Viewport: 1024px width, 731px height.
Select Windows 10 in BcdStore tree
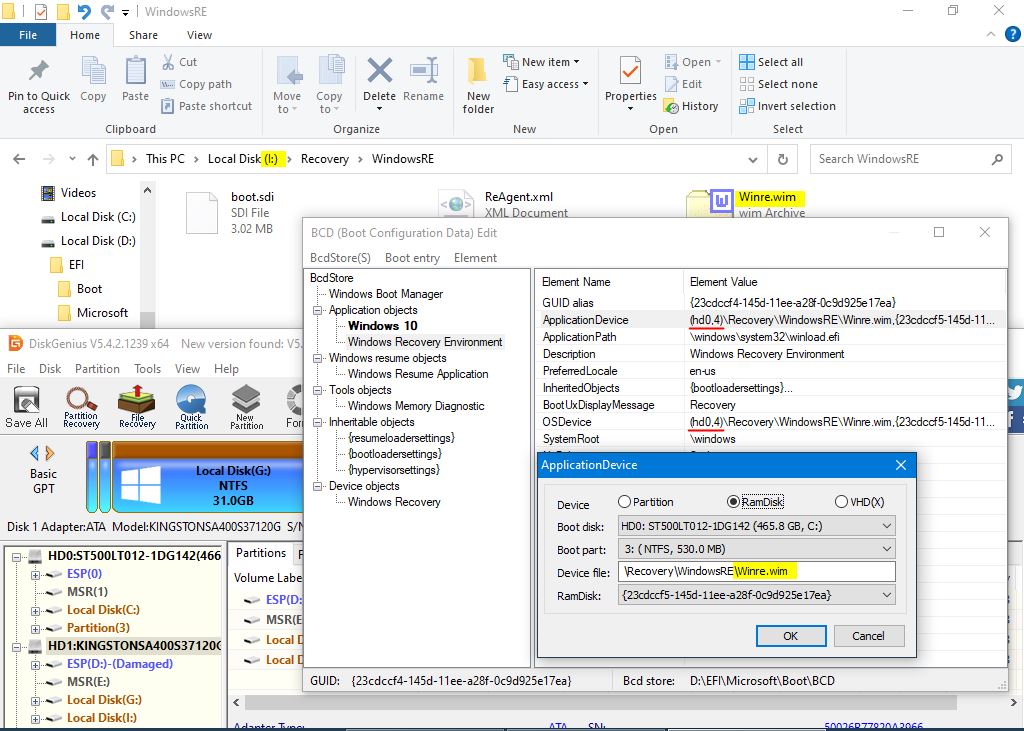382,326
